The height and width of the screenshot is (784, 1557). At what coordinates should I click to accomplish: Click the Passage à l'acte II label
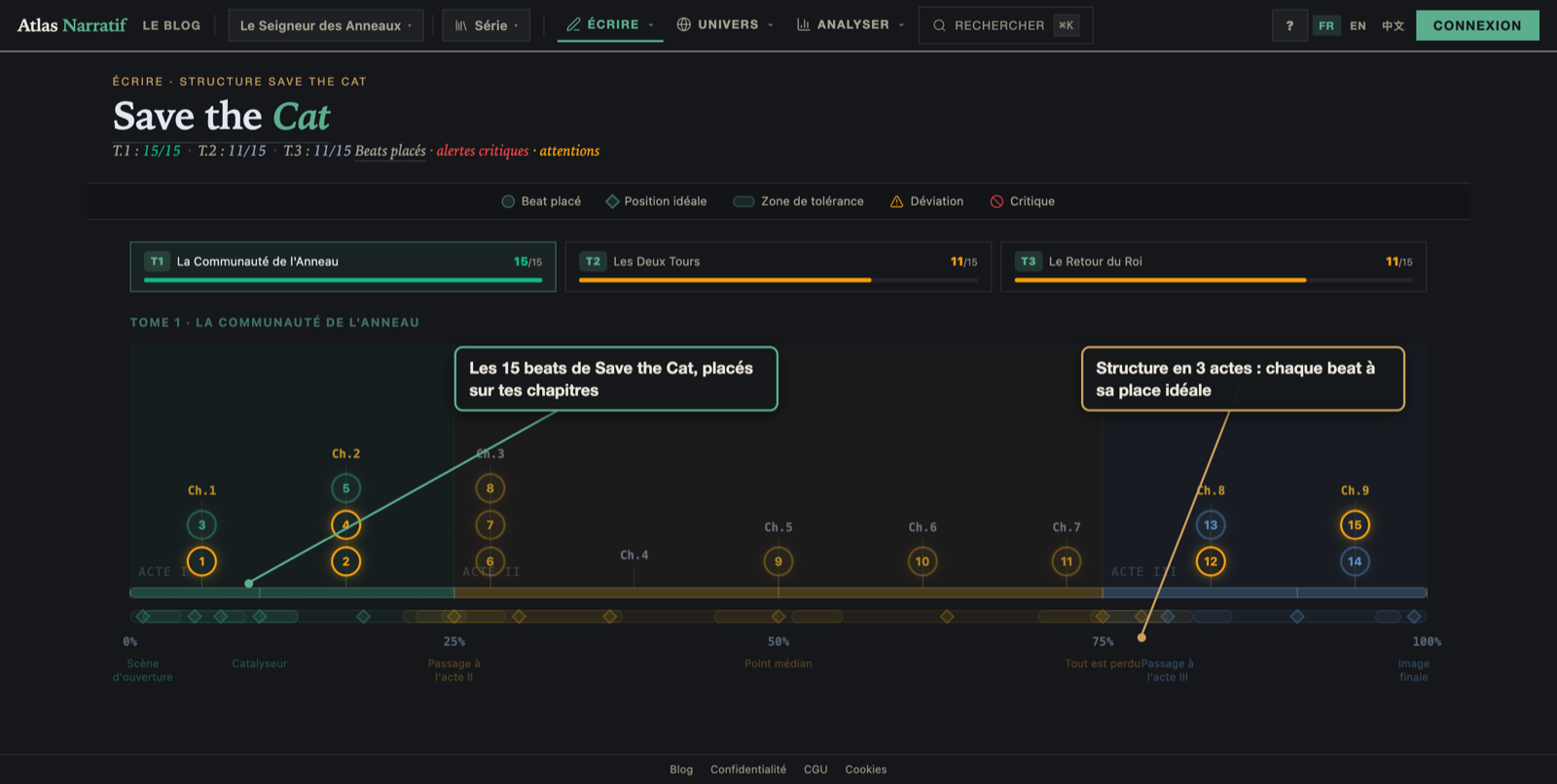(x=454, y=670)
